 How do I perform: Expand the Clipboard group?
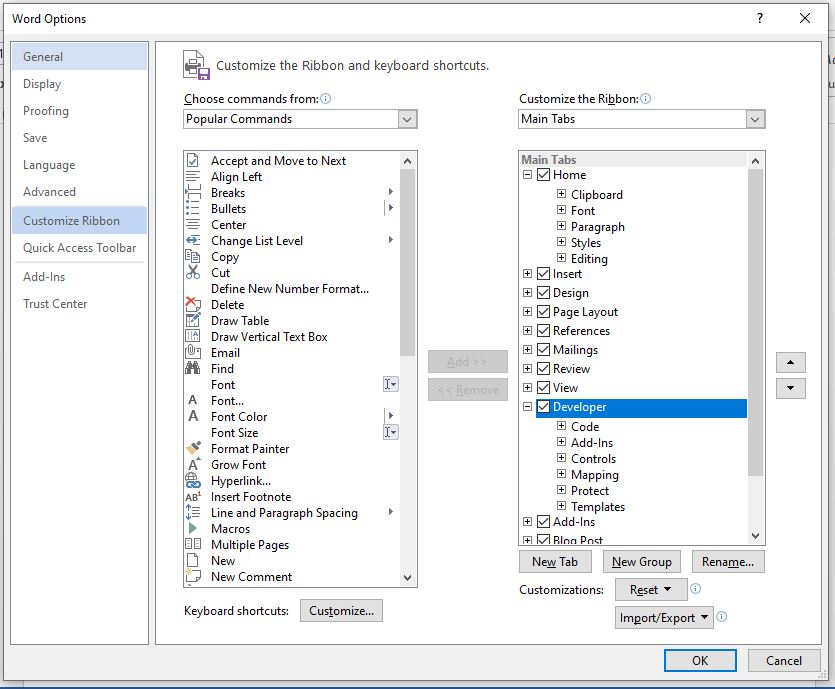[561, 194]
